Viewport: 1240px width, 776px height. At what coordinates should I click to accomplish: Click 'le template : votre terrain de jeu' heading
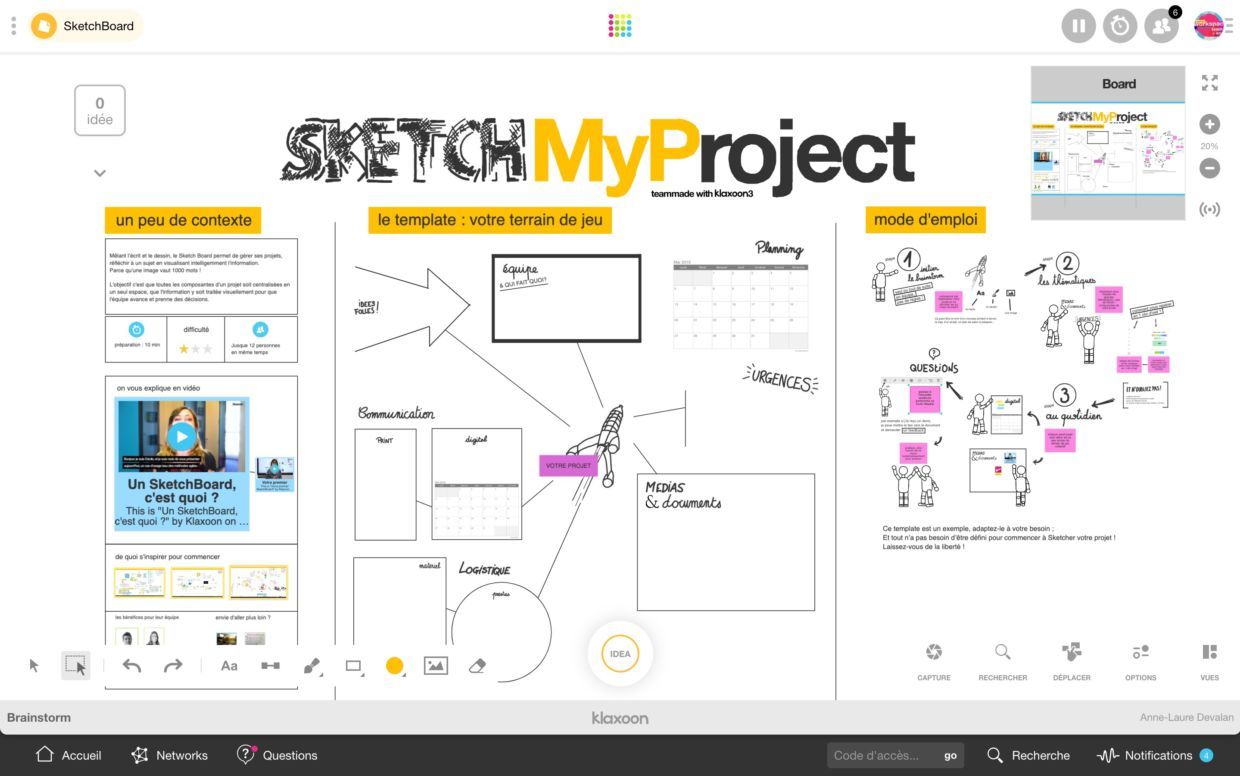pos(490,219)
